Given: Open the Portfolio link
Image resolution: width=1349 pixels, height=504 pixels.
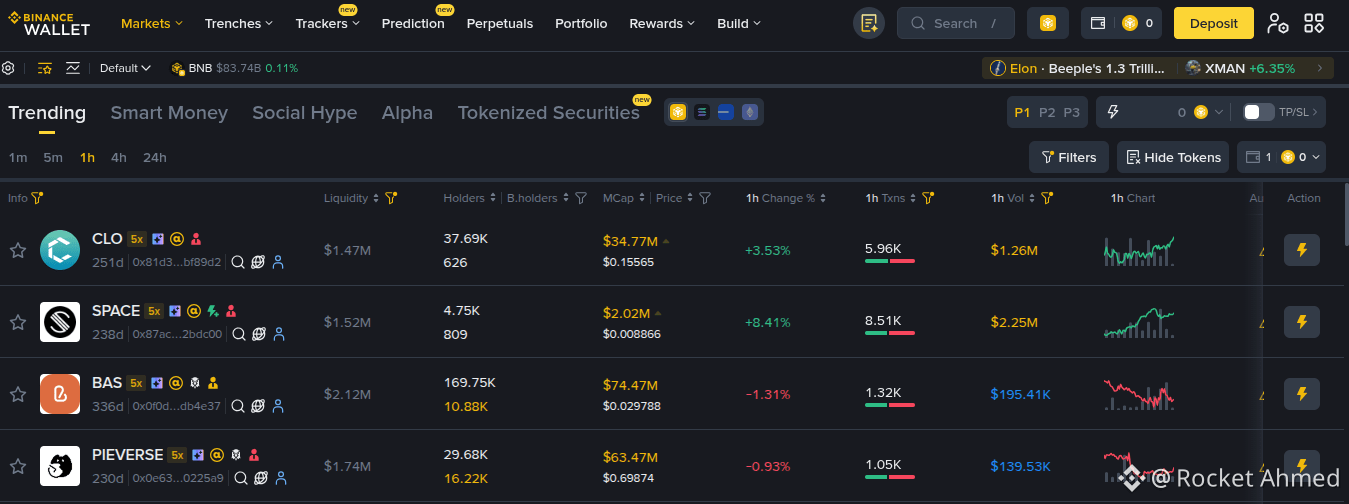Looking at the screenshot, I should (x=581, y=23).
